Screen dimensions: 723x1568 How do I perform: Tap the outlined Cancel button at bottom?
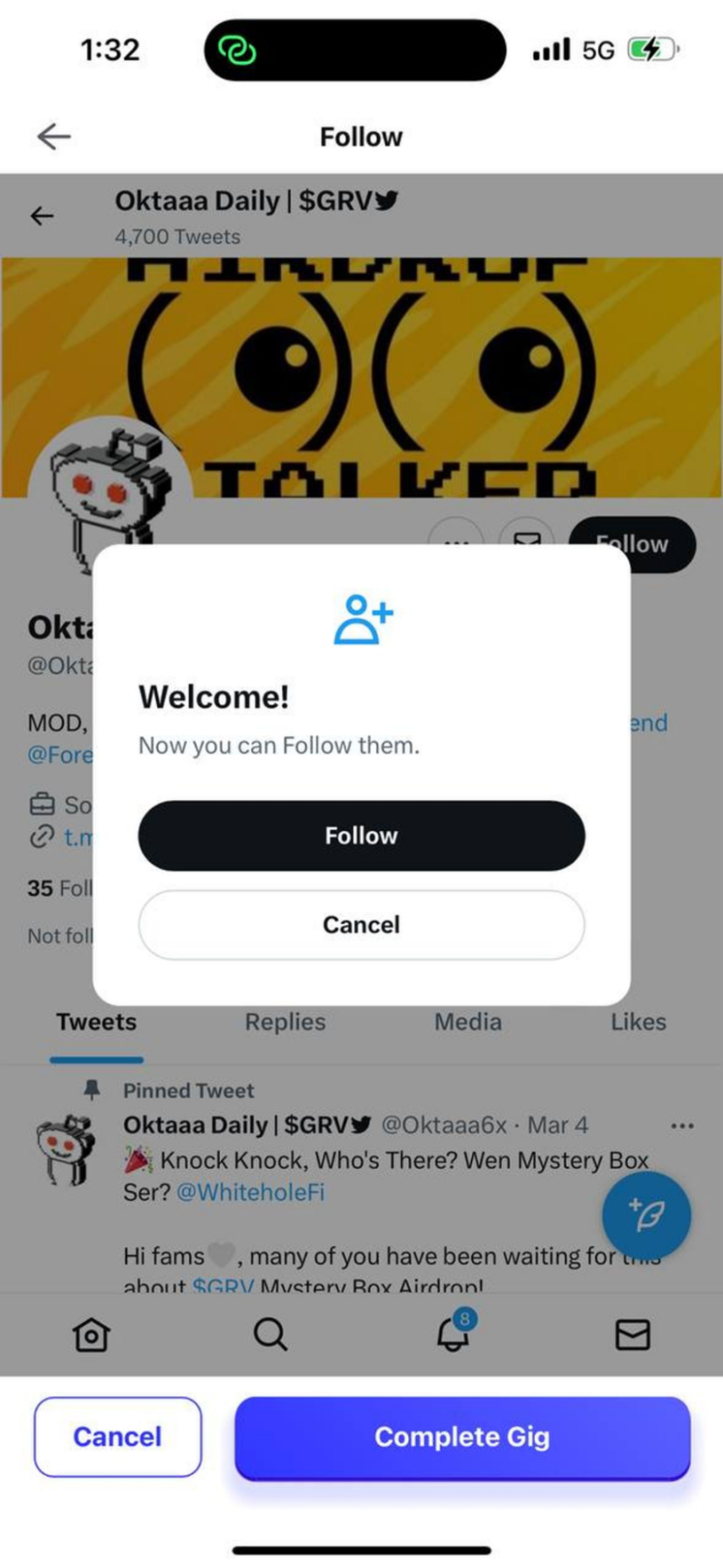pyautogui.click(x=118, y=1436)
